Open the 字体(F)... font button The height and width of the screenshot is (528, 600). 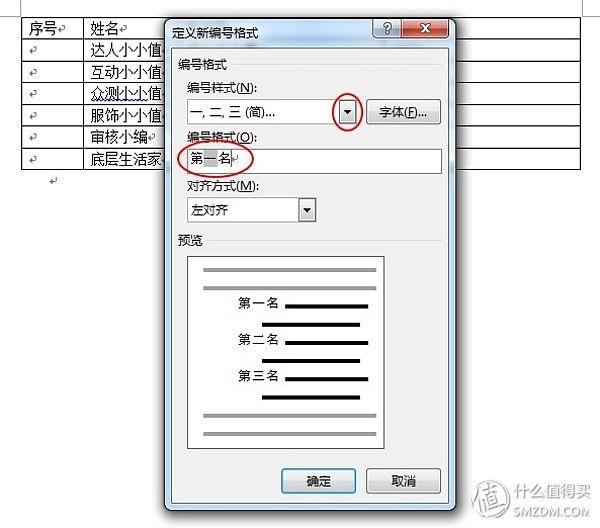pos(403,112)
